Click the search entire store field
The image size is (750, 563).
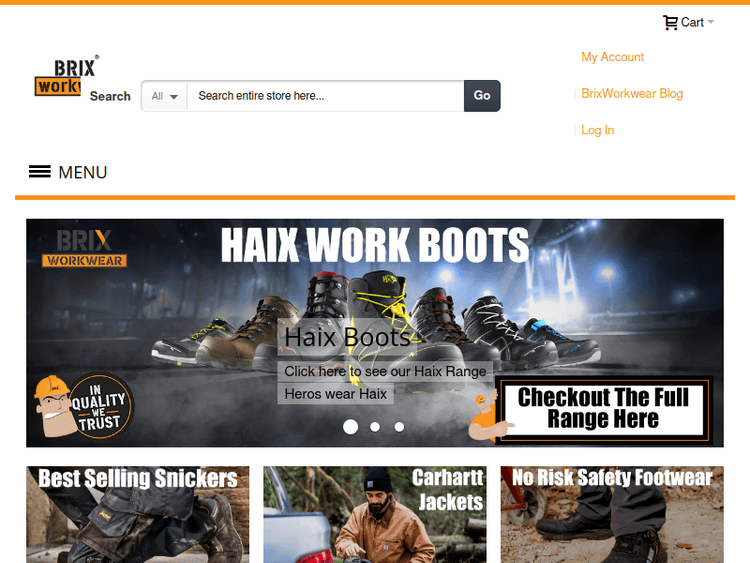(x=325, y=96)
